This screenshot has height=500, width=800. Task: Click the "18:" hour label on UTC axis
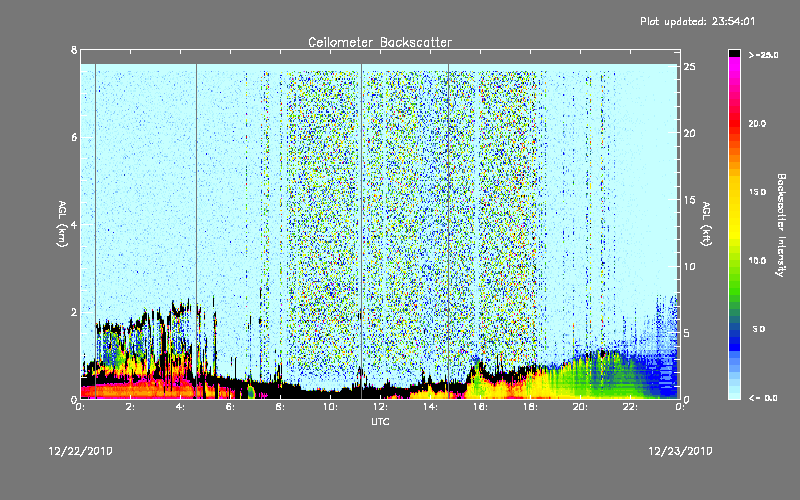coord(530,407)
